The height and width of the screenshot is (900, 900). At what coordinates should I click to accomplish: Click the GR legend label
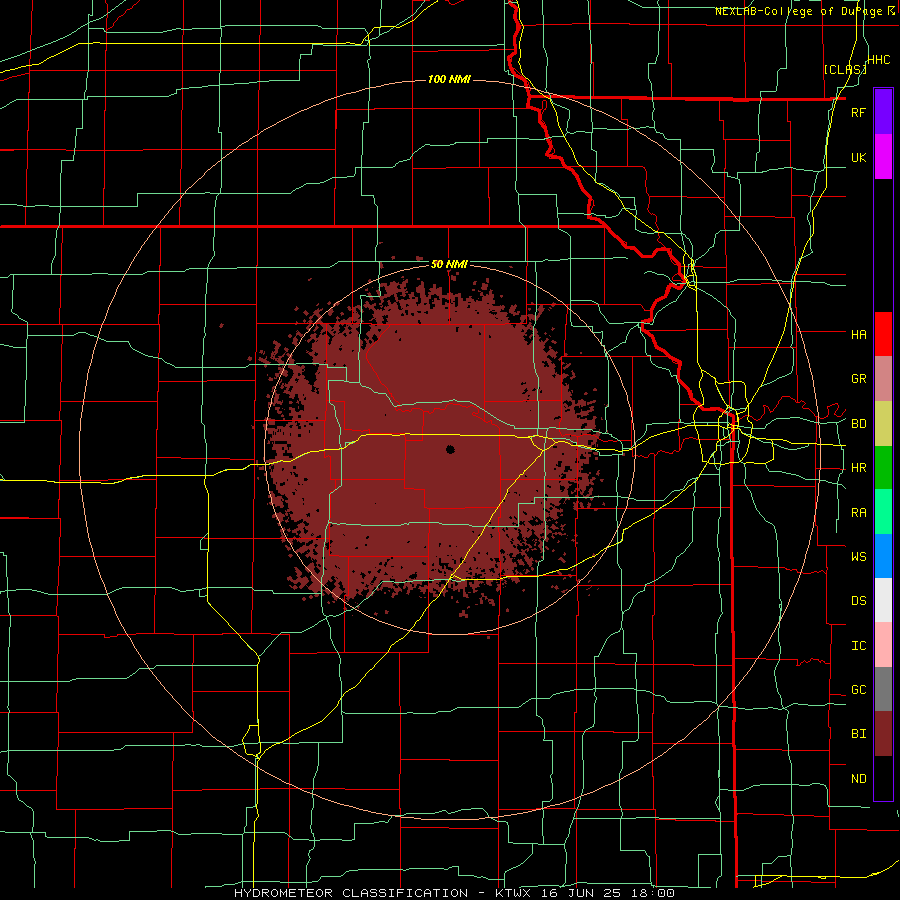(x=858, y=379)
